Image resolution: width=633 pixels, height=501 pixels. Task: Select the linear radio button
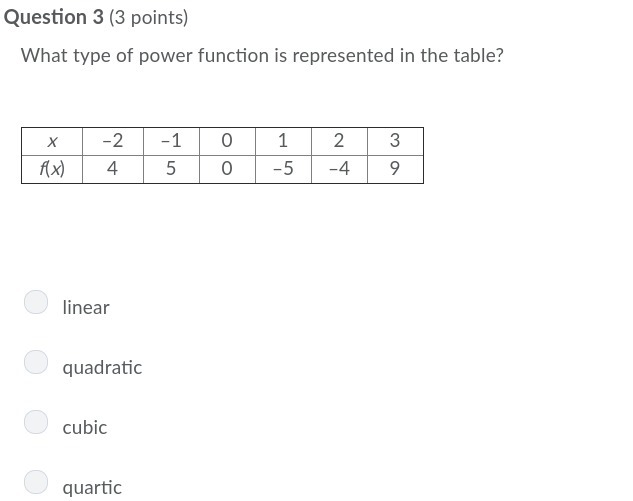pos(36,302)
